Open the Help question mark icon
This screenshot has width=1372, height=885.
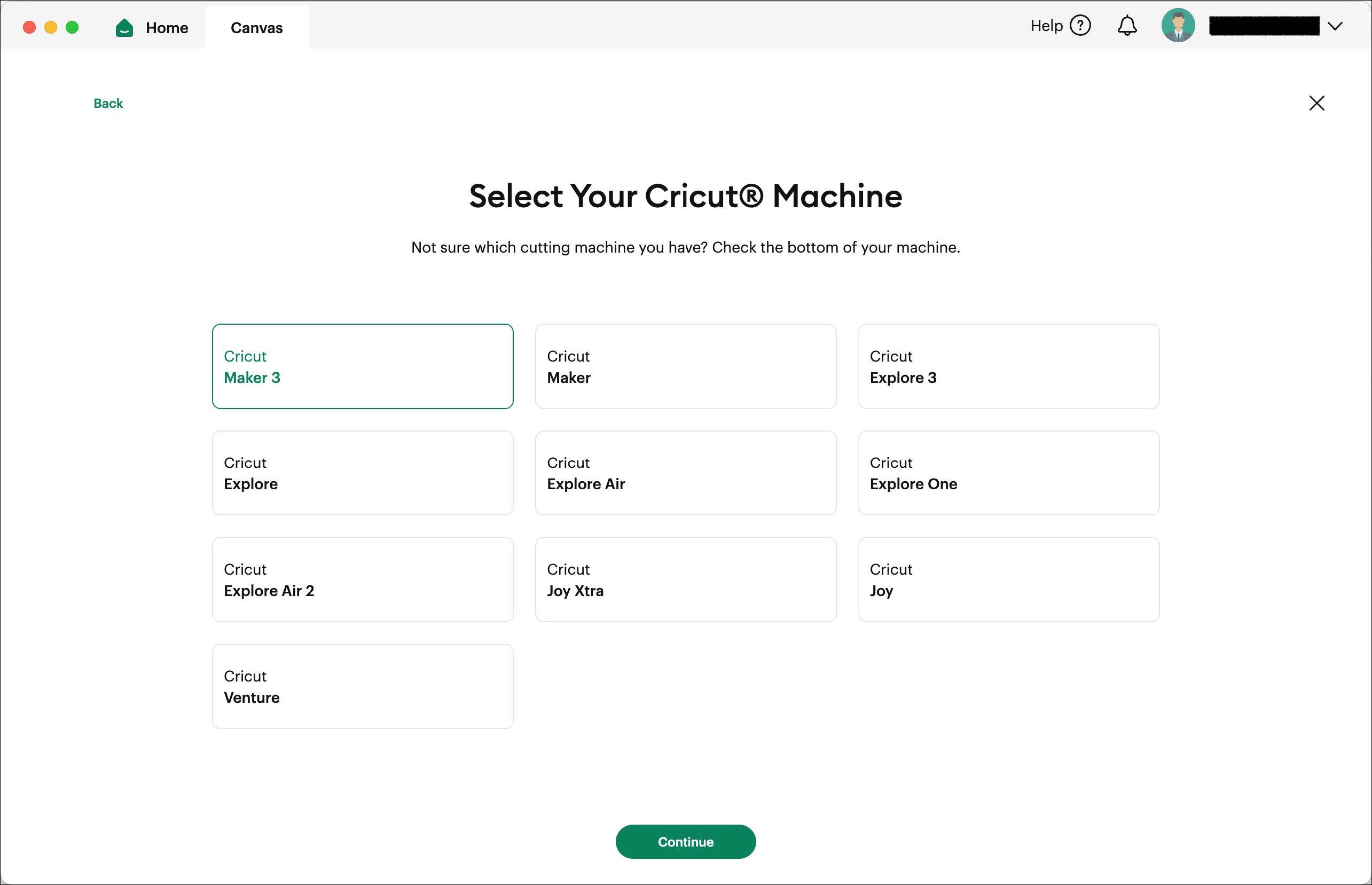pyautogui.click(x=1081, y=25)
